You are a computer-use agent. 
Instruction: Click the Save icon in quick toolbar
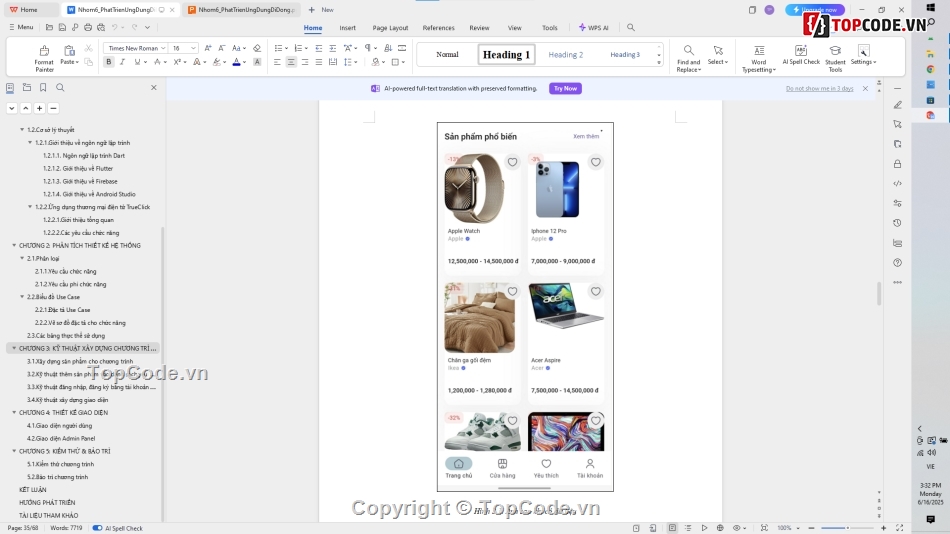point(62,27)
